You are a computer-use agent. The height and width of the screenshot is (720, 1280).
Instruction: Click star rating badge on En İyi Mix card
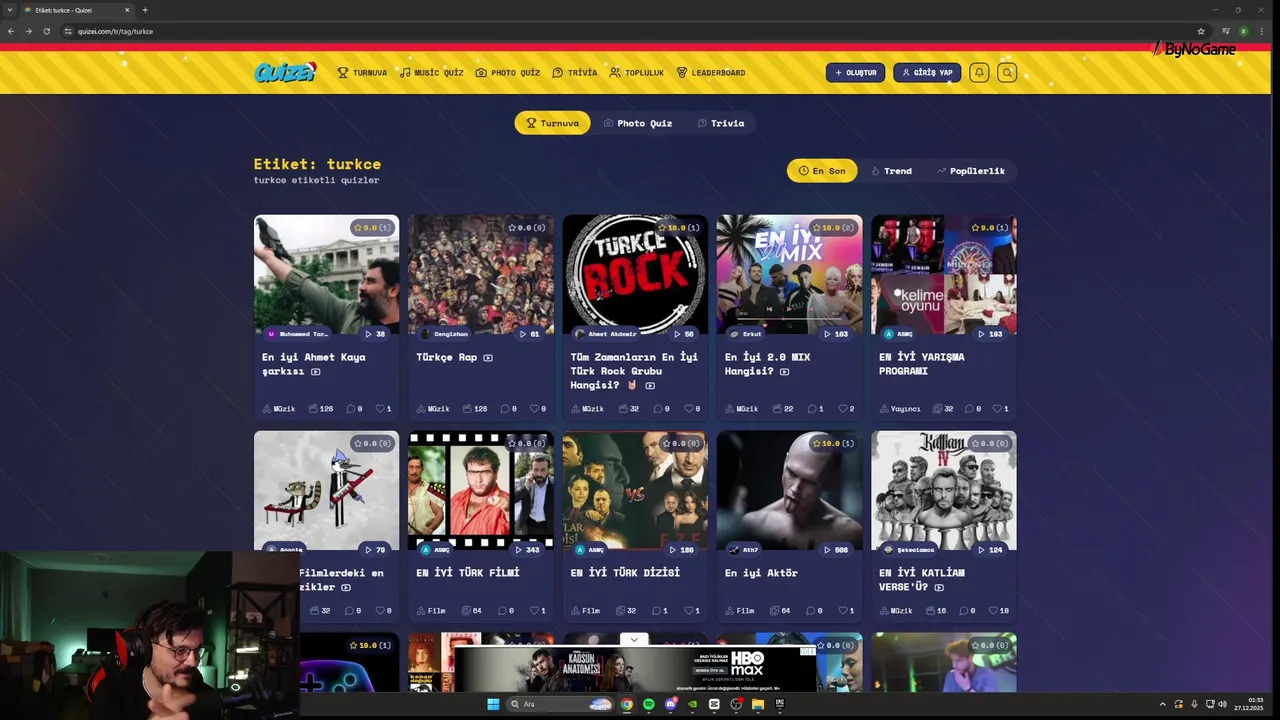tap(835, 228)
